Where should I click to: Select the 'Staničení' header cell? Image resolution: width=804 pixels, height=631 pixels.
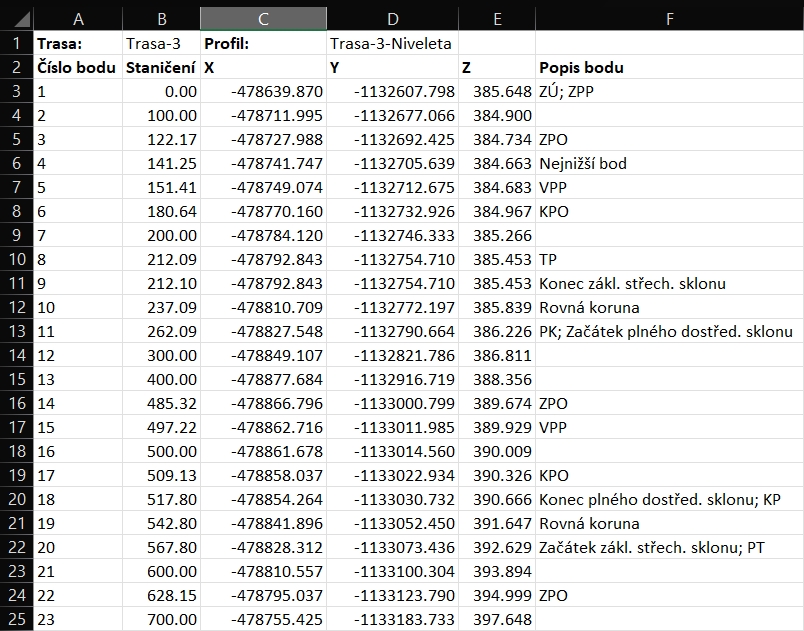161,68
